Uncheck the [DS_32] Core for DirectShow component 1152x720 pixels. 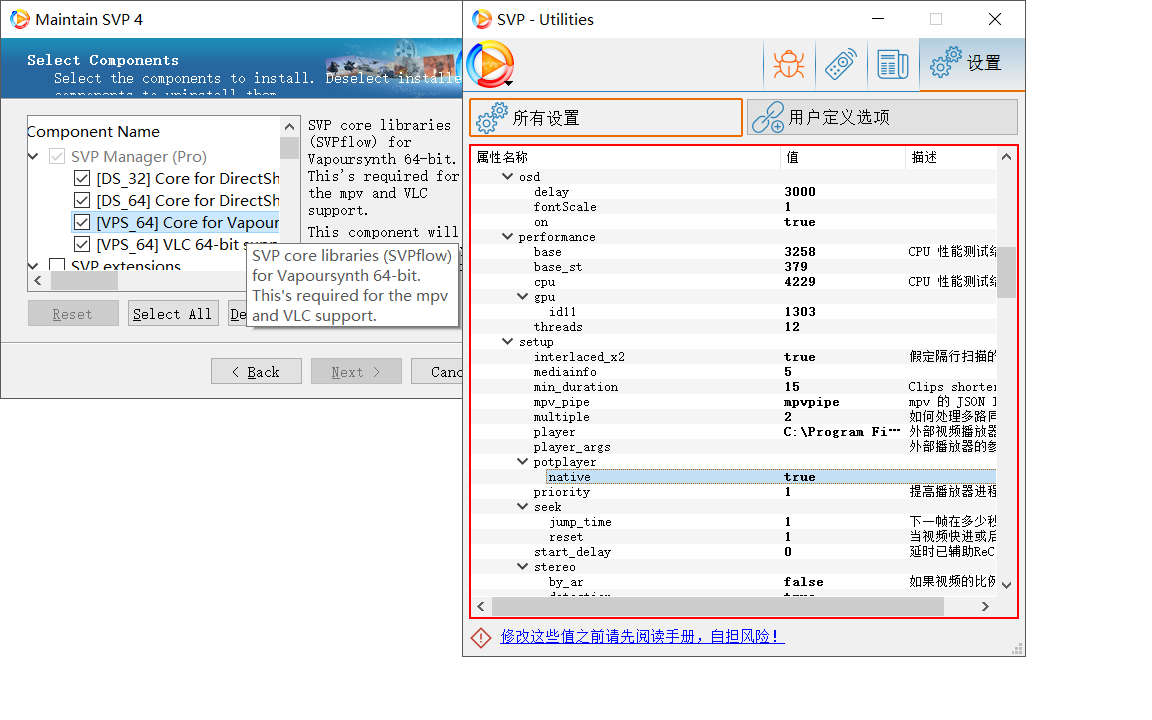coord(82,179)
